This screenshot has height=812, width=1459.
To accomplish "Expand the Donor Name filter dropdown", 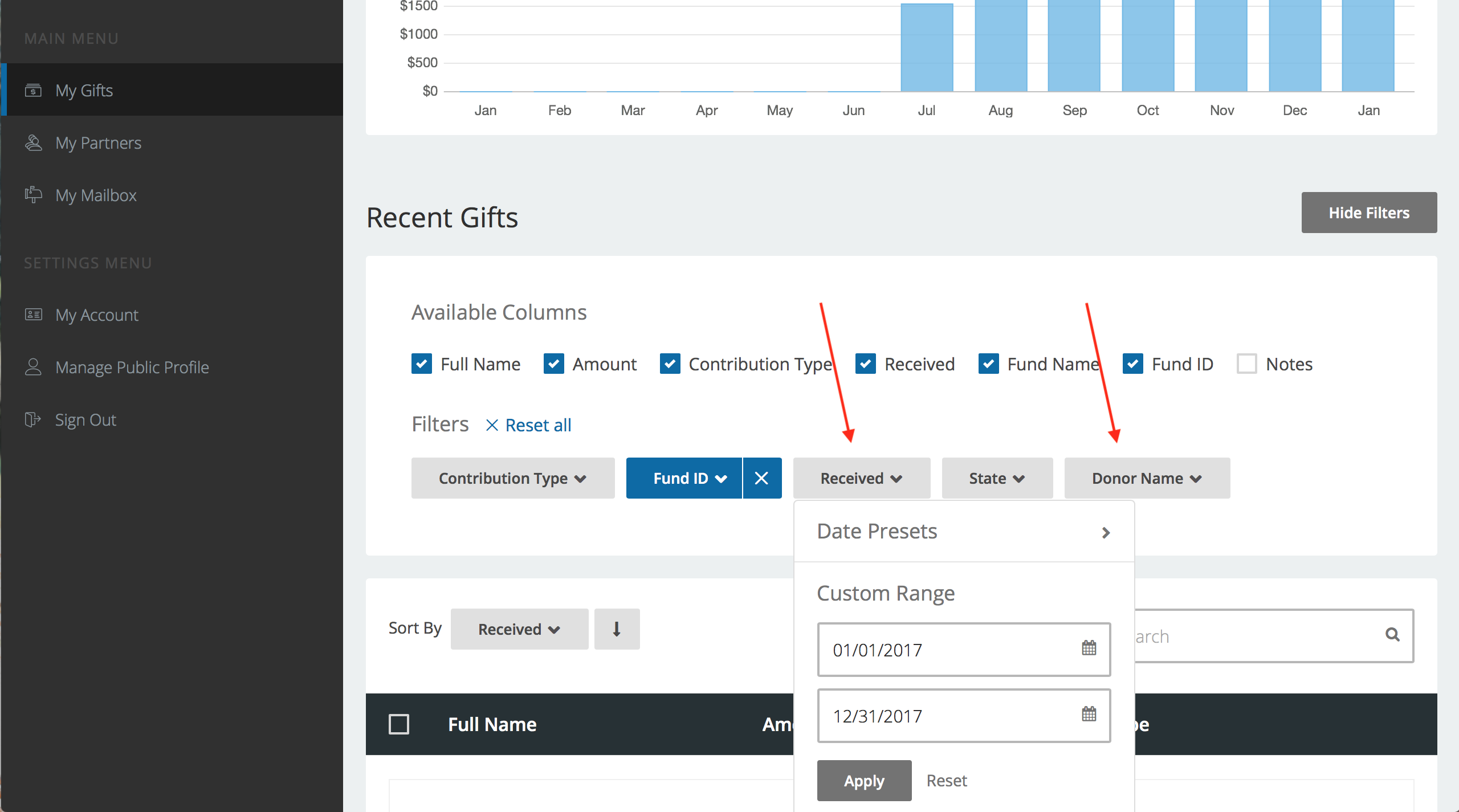I will (1147, 478).
